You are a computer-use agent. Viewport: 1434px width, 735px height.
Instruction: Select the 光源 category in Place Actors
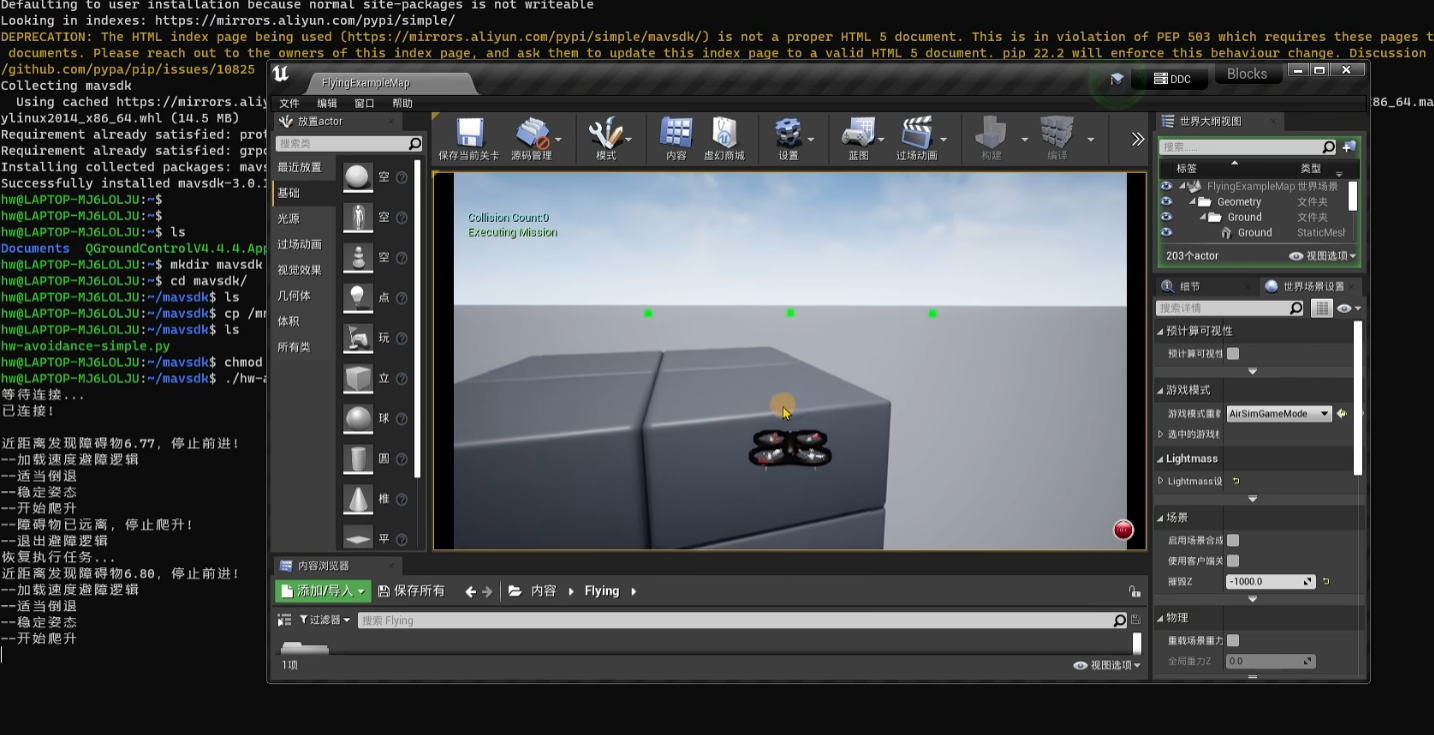point(288,218)
